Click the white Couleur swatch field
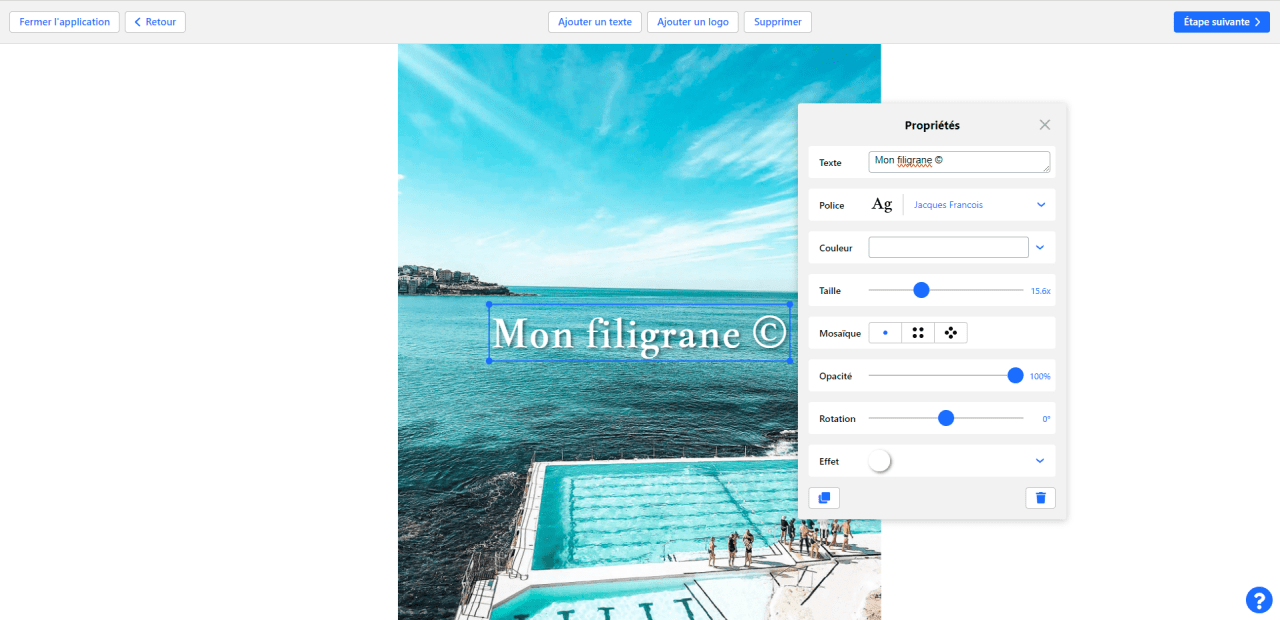Viewport: 1280px width, 620px height. pos(948,247)
